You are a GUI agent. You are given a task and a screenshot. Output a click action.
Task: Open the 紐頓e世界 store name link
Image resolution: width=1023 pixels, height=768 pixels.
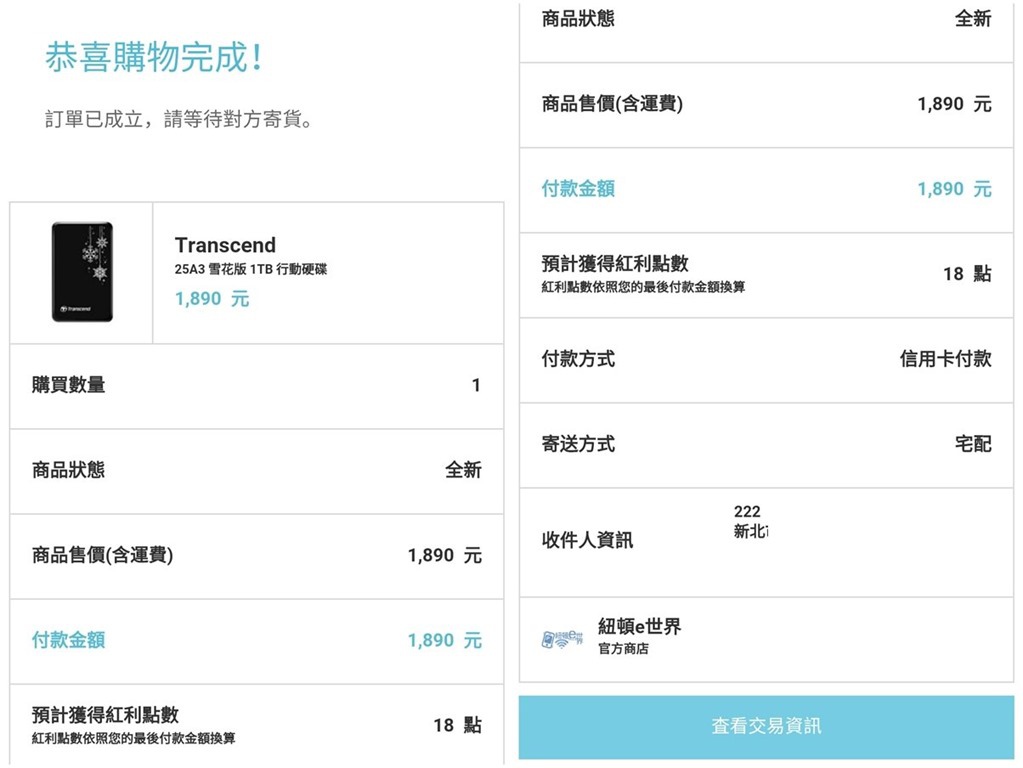point(640,627)
